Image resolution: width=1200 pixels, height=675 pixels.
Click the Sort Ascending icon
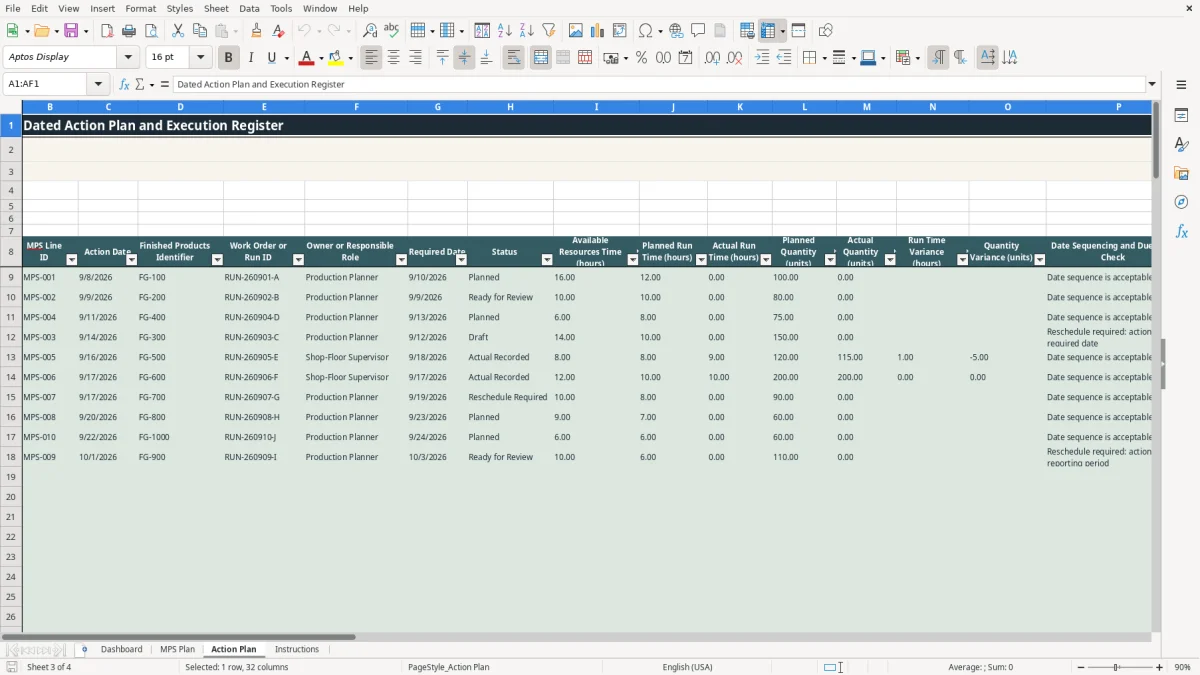(x=504, y=31)
